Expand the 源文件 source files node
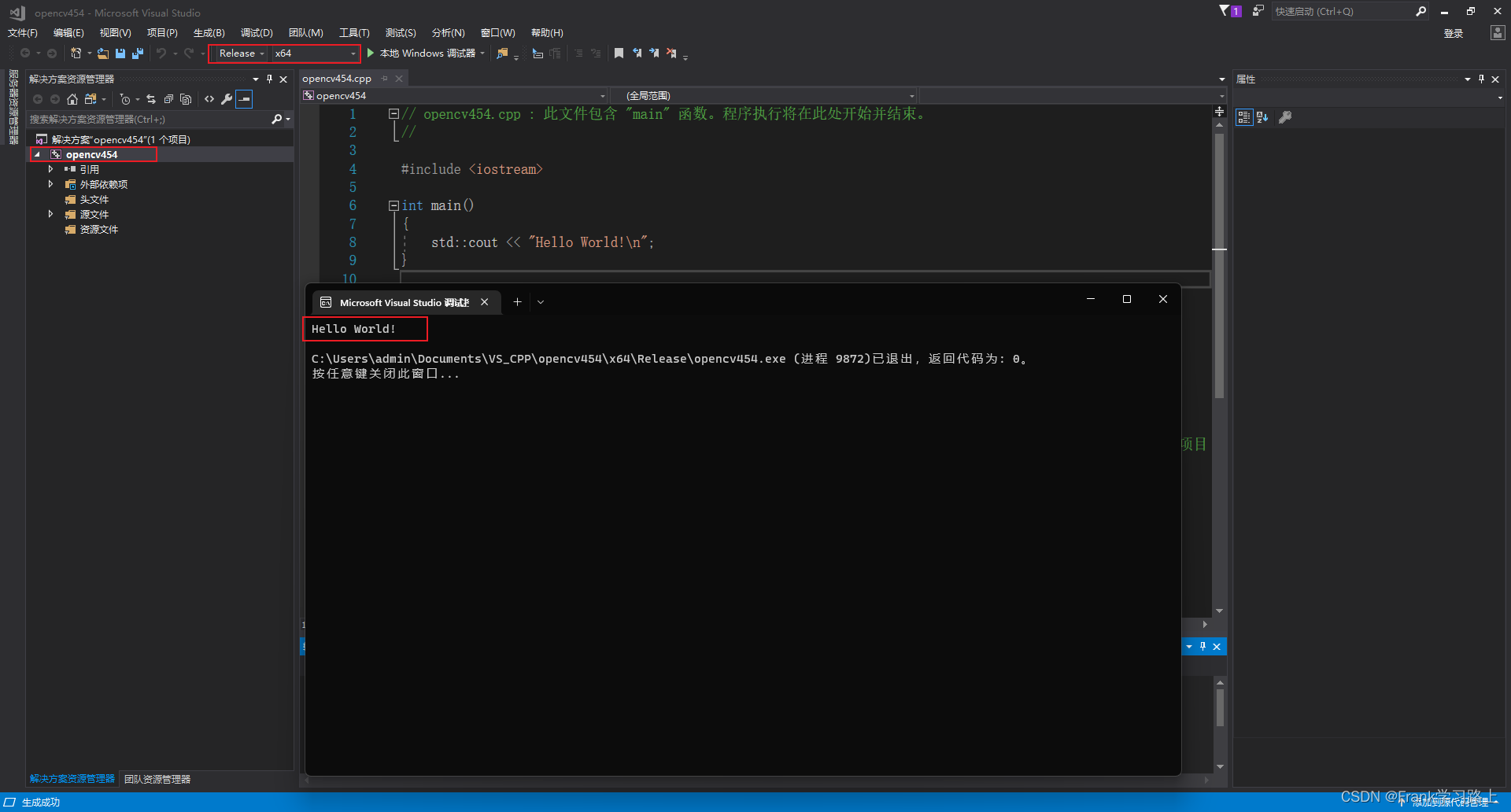Screen dimensions: 1511x812 pyautogui.click(x=51, y=214)
